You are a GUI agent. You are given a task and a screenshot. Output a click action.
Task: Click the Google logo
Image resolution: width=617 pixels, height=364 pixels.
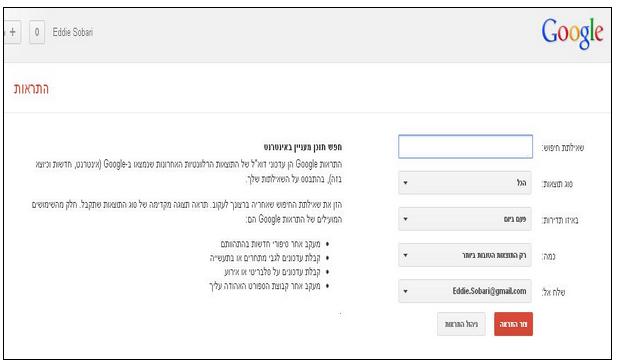coord(572,33)
